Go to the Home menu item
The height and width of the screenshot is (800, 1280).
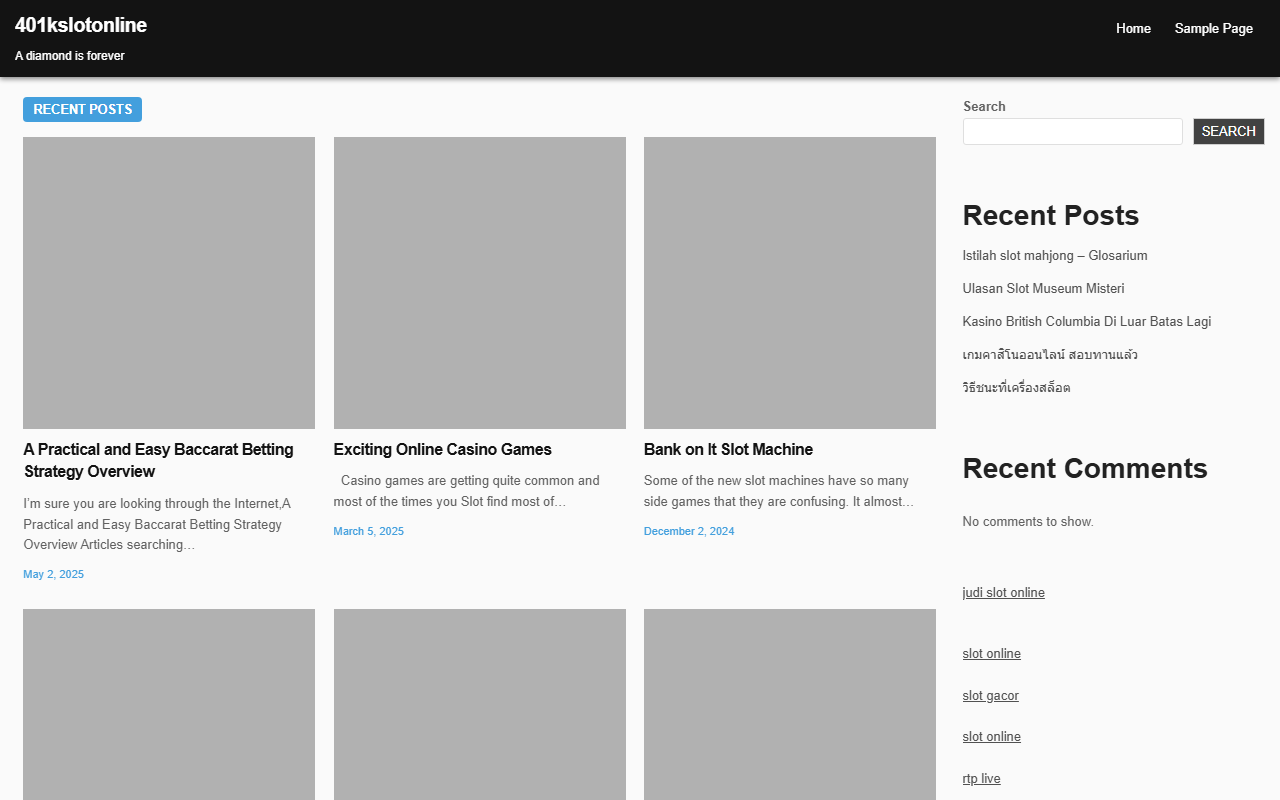coord(1133,28)
